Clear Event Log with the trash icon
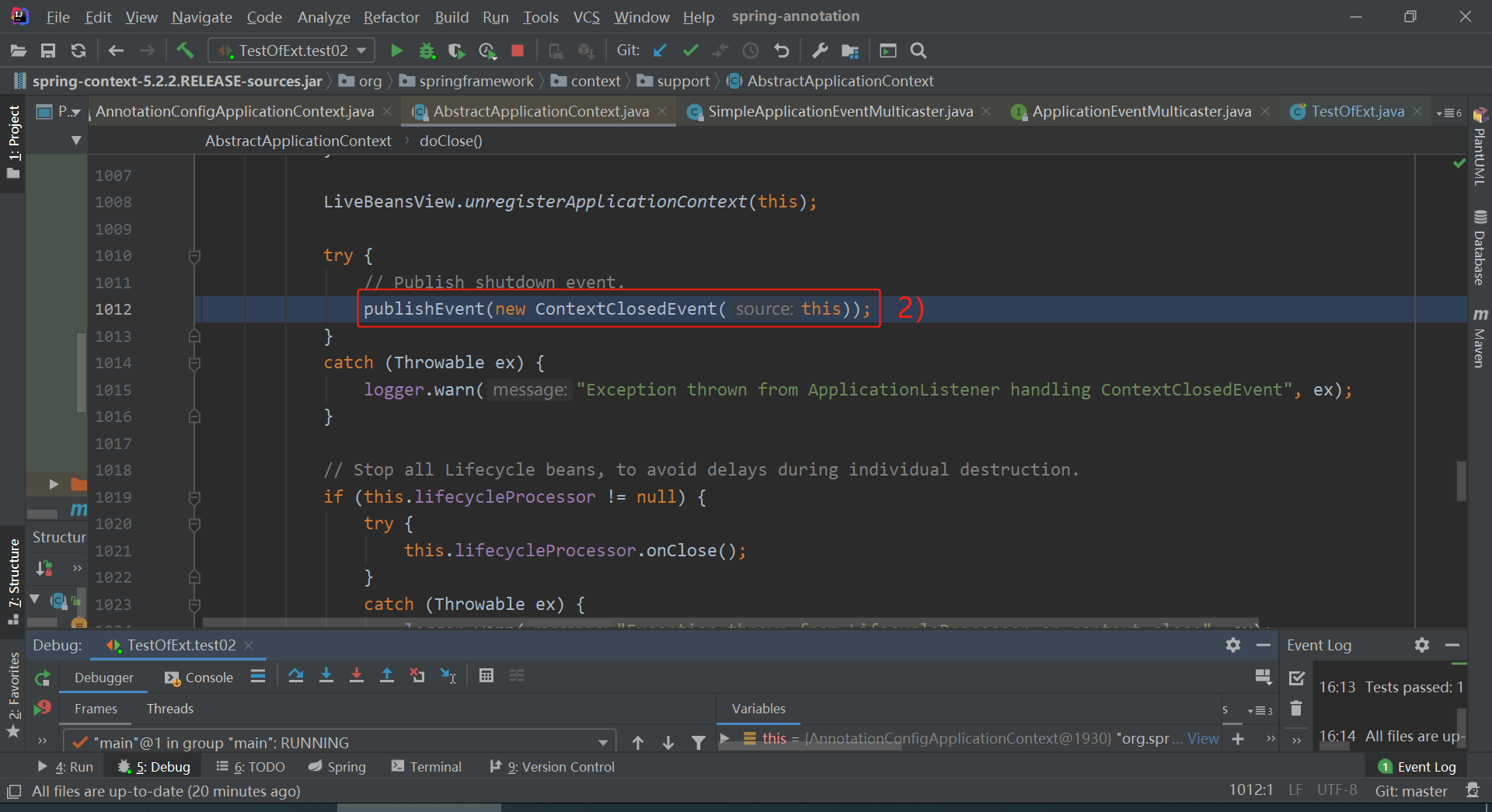This screenshot has width=1492, height=812. [x=1296, y=709]
